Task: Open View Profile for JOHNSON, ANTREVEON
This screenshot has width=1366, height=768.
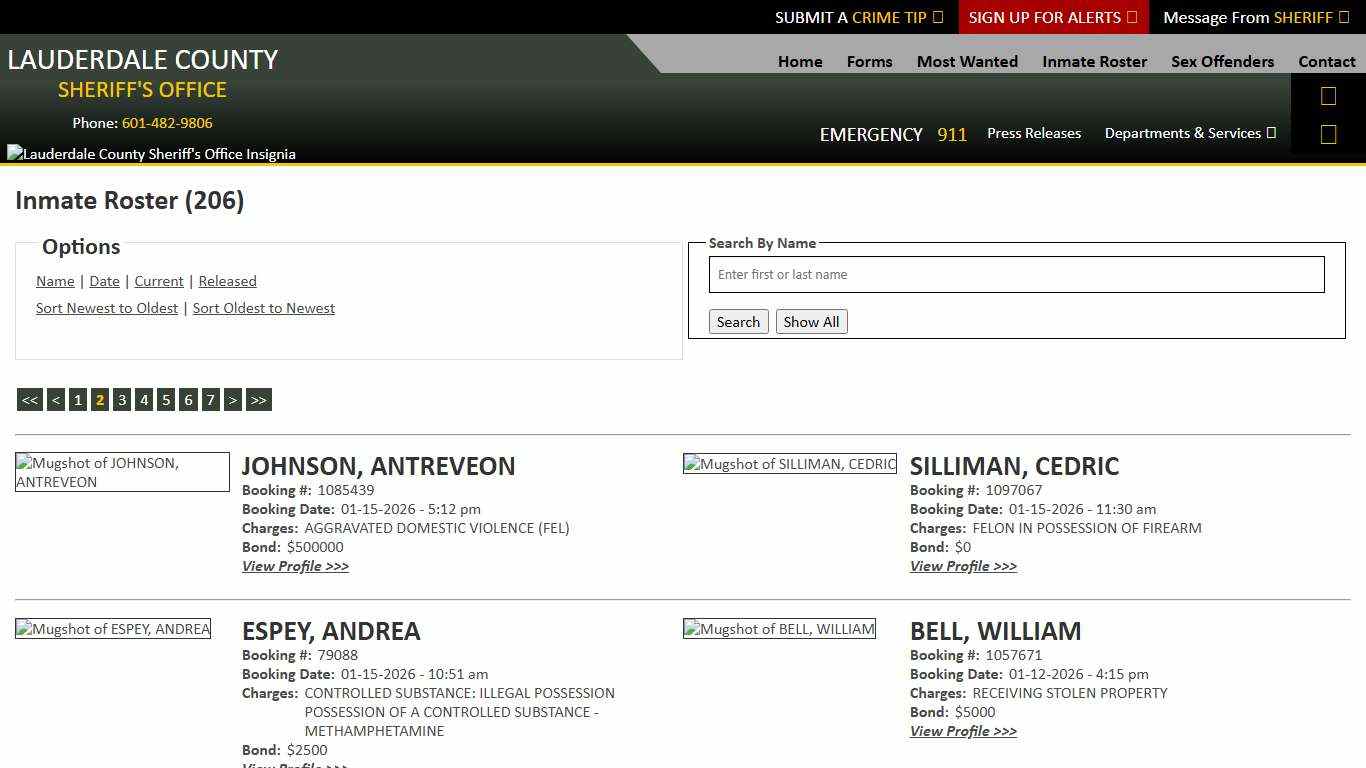Action: tap(295, 566)
